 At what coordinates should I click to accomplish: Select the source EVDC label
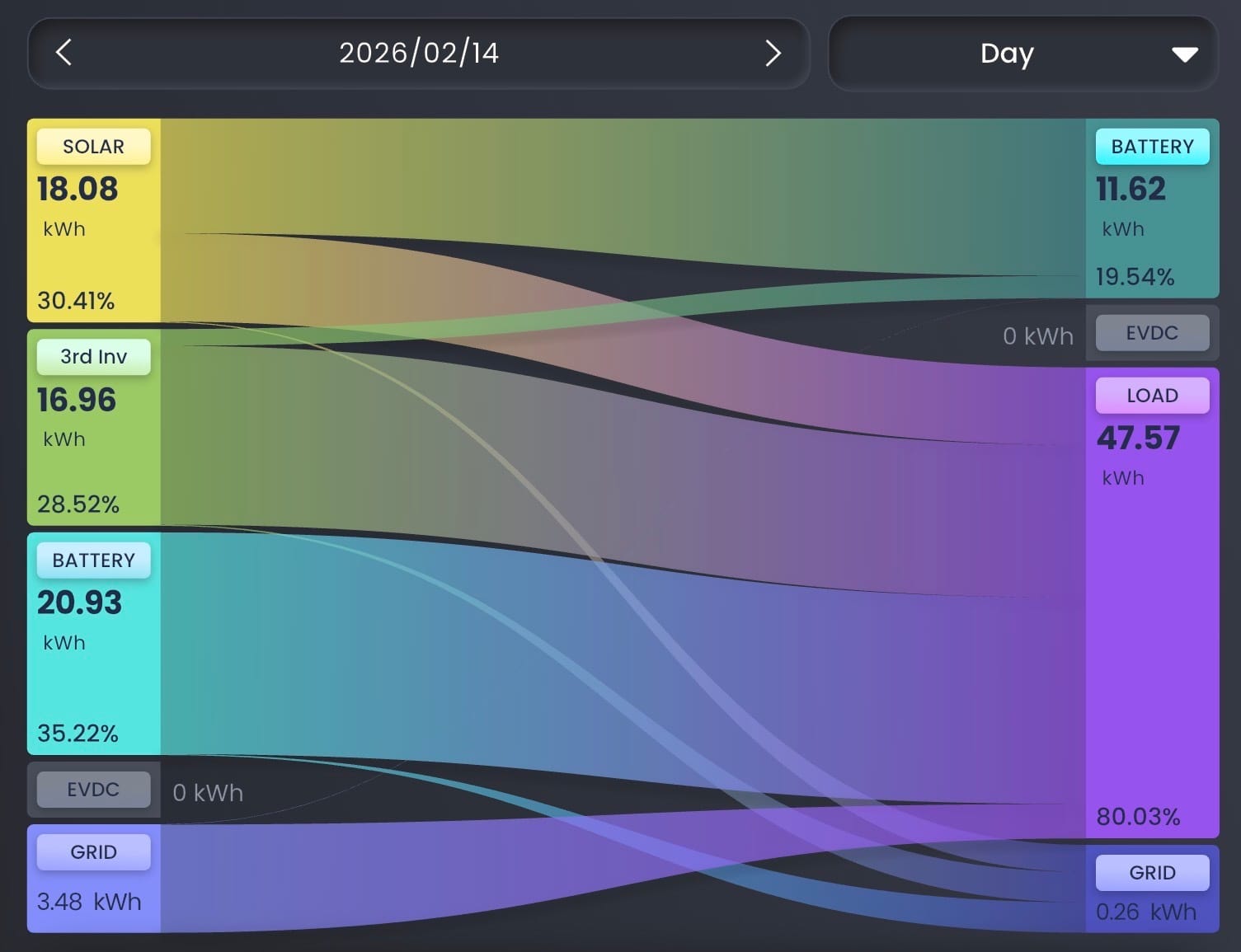point(94,790)
